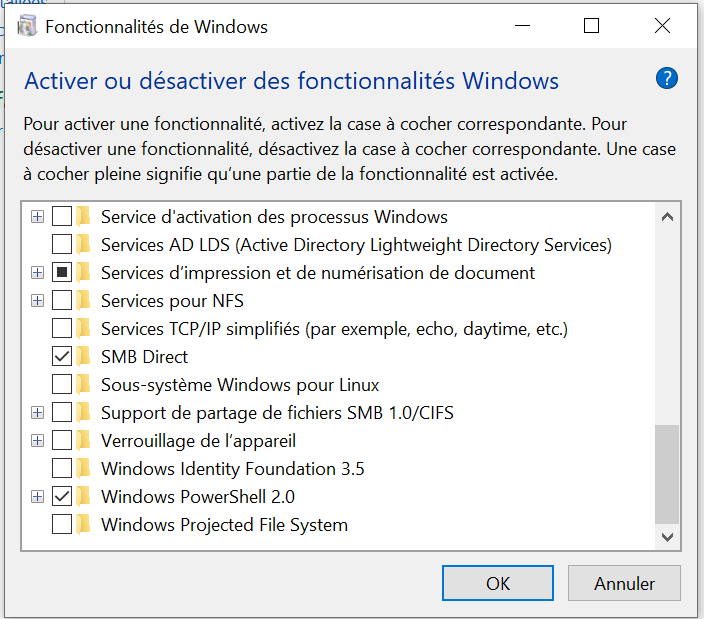Click the Annuler button
Image resolution: width=704 pixels, height=619 pixels.
[x=625, y=583]
